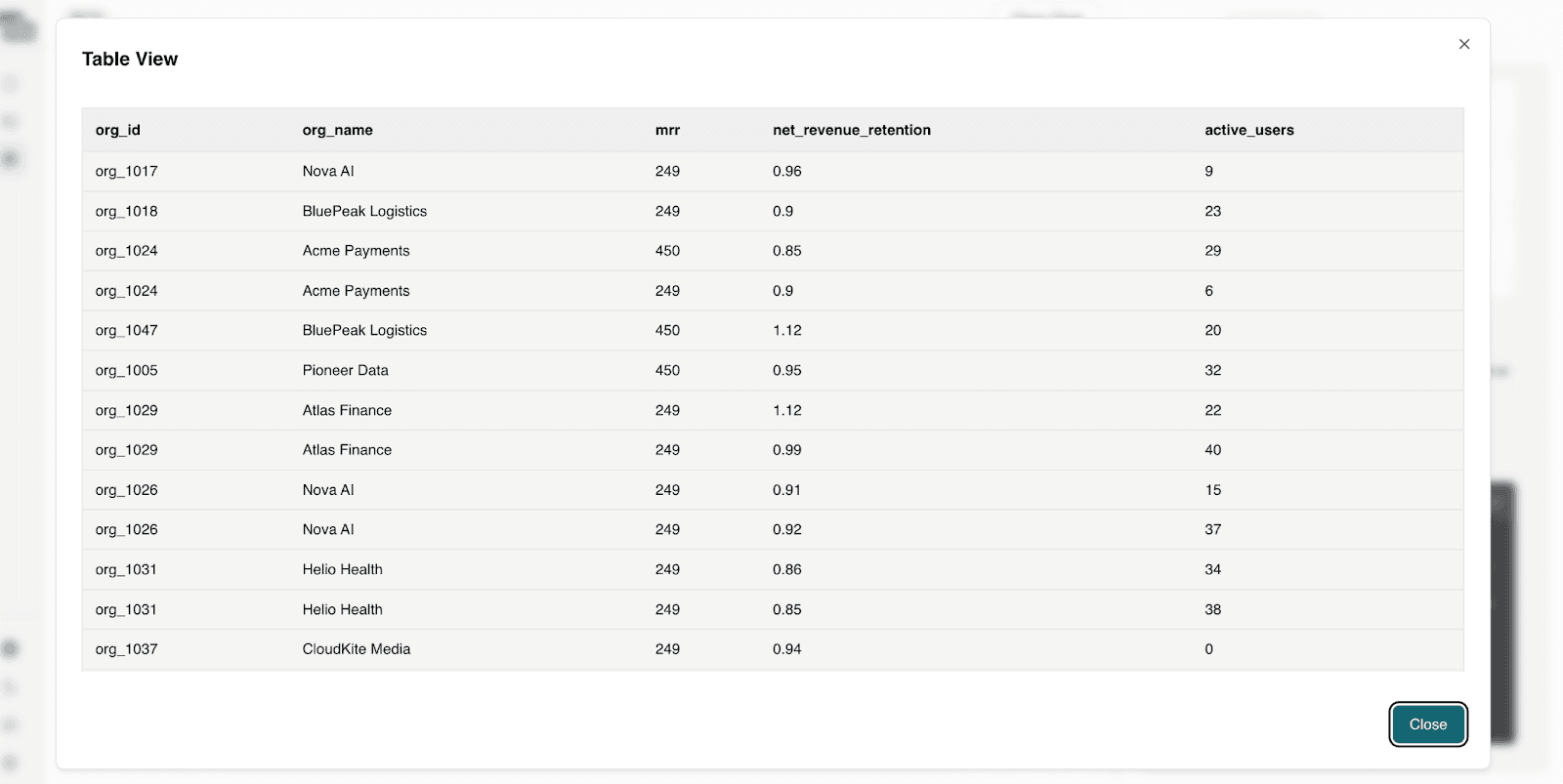
Task: Click Acme Payments with 6 active users
Action: point(356,291)
